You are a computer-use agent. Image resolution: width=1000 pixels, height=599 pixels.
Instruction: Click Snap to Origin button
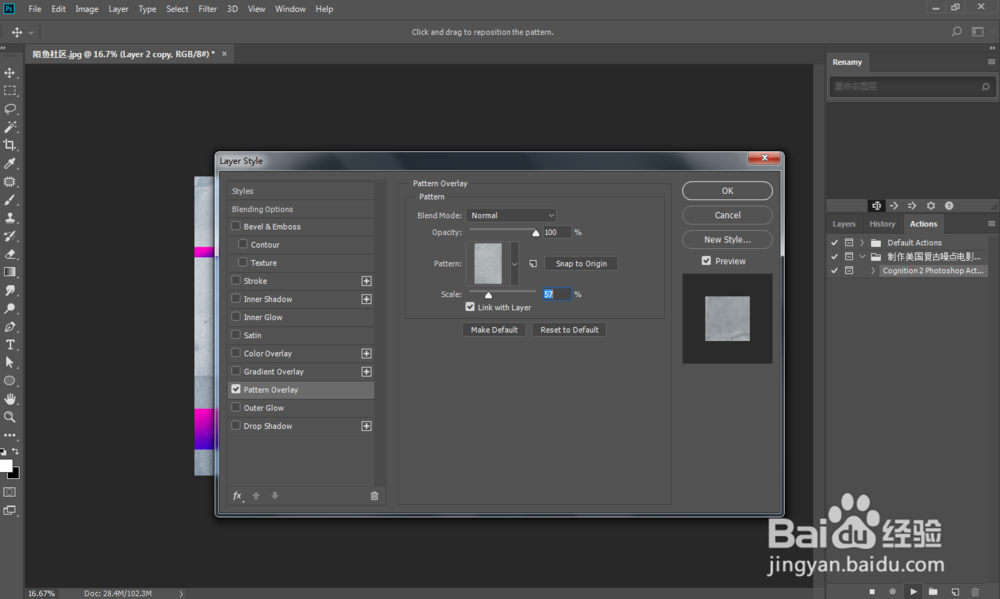point(581,263)
